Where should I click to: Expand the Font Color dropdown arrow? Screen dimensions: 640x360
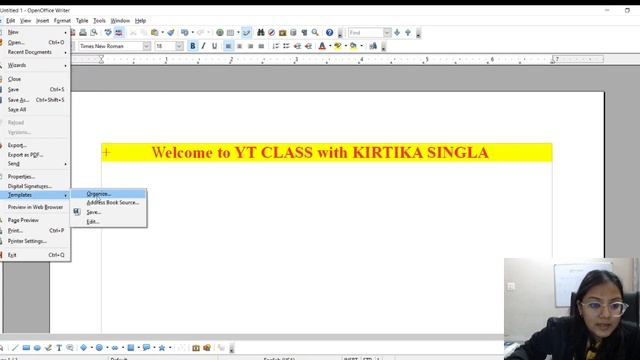330,46
